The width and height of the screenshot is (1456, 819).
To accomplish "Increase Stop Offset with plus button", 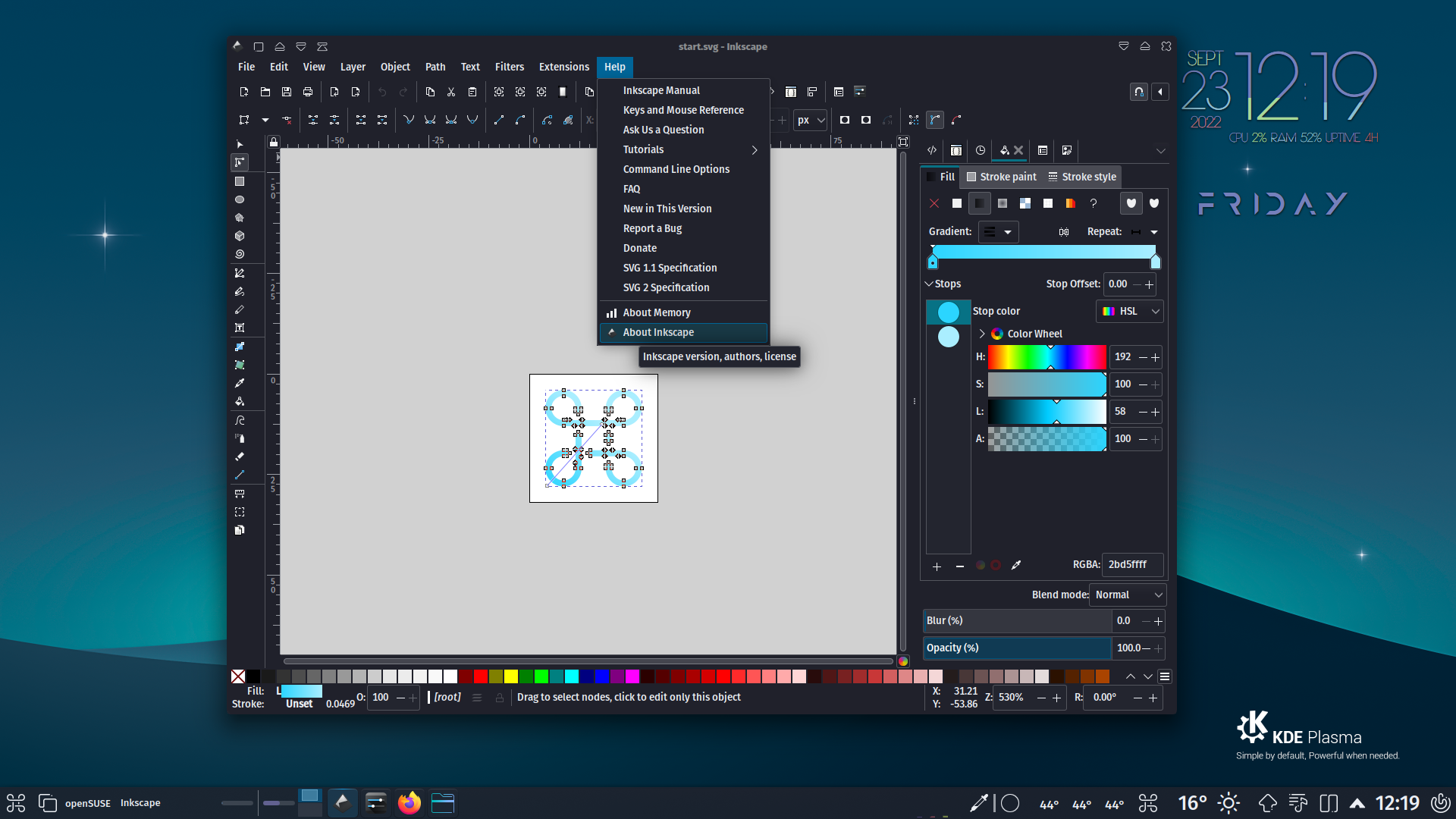I will coord(1150,284).
